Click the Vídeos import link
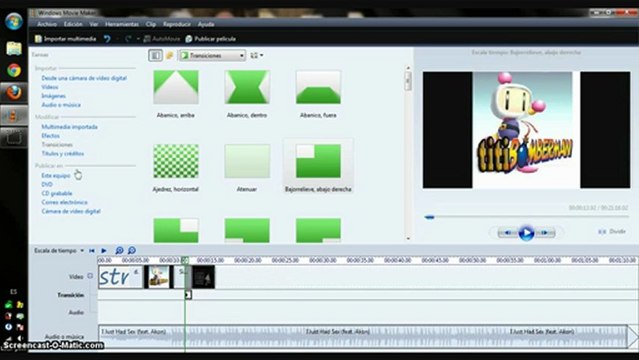The image size is (639, 360). (x=50, y=87)
